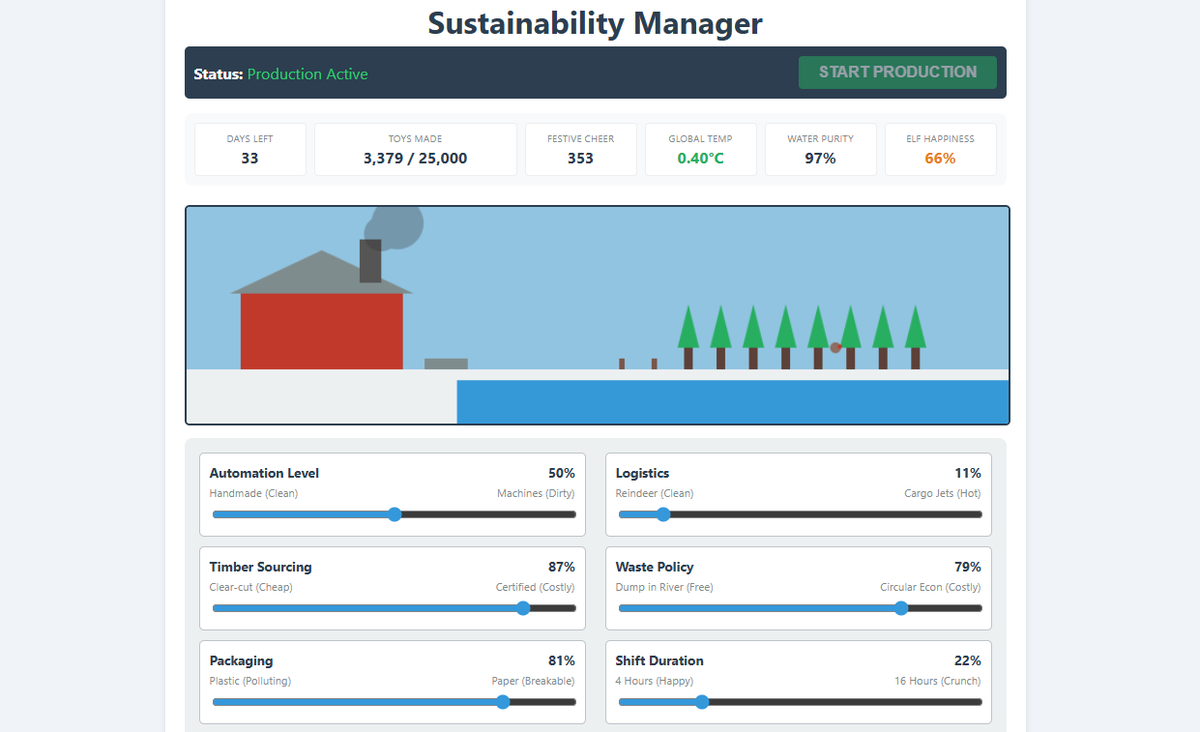The image size is (1200, 732).
Task: Click the Handmade (Clean) label
Action: (x=253, y=494)
